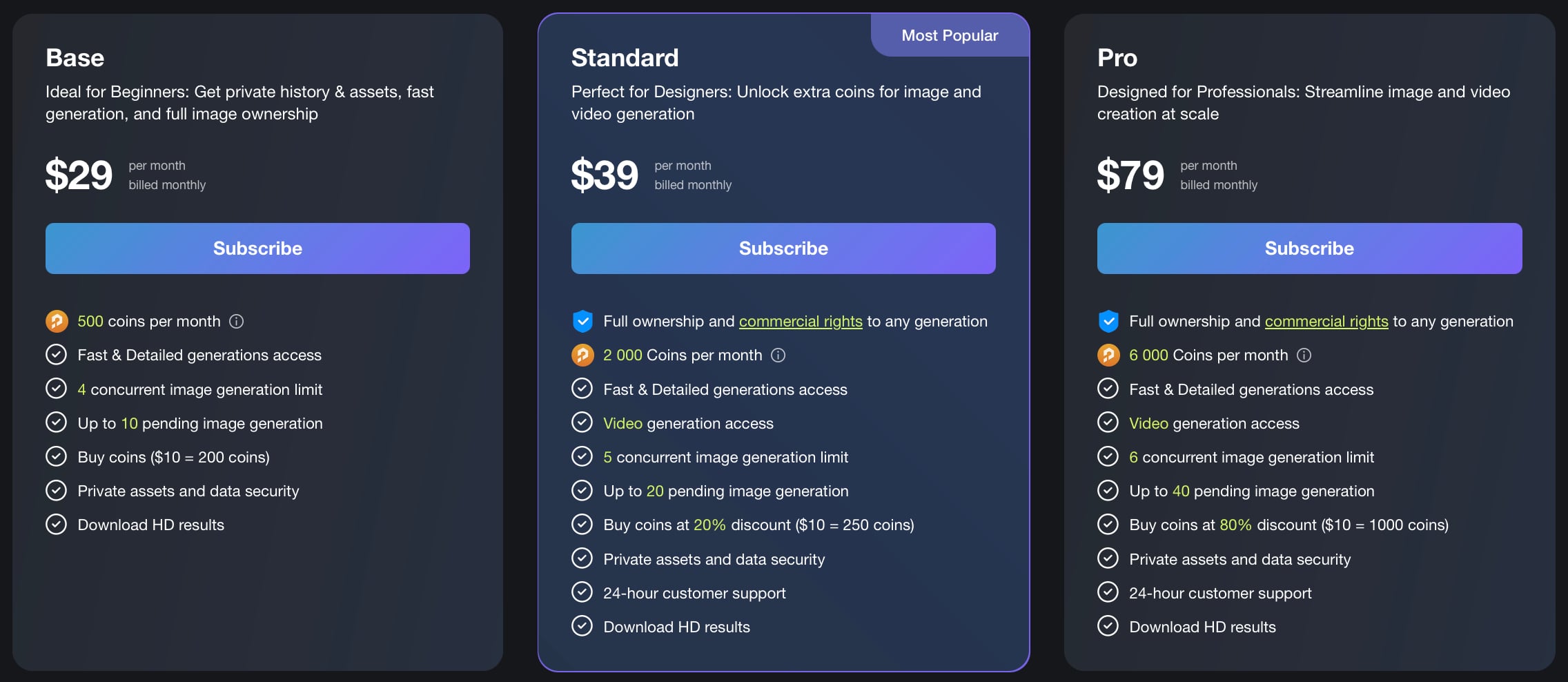Click blue shield icon in Pro plan
1568x682 pixels.
[1108, 321]
